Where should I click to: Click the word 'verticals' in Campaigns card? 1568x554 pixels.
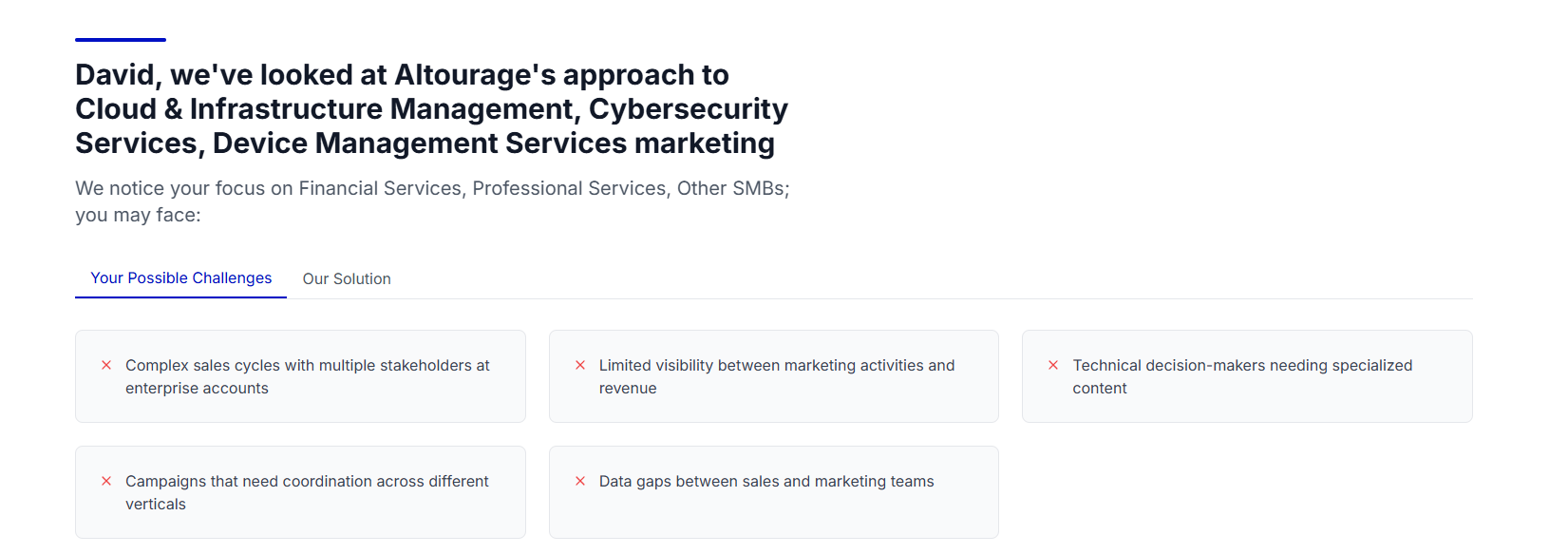tap(156, 505)
